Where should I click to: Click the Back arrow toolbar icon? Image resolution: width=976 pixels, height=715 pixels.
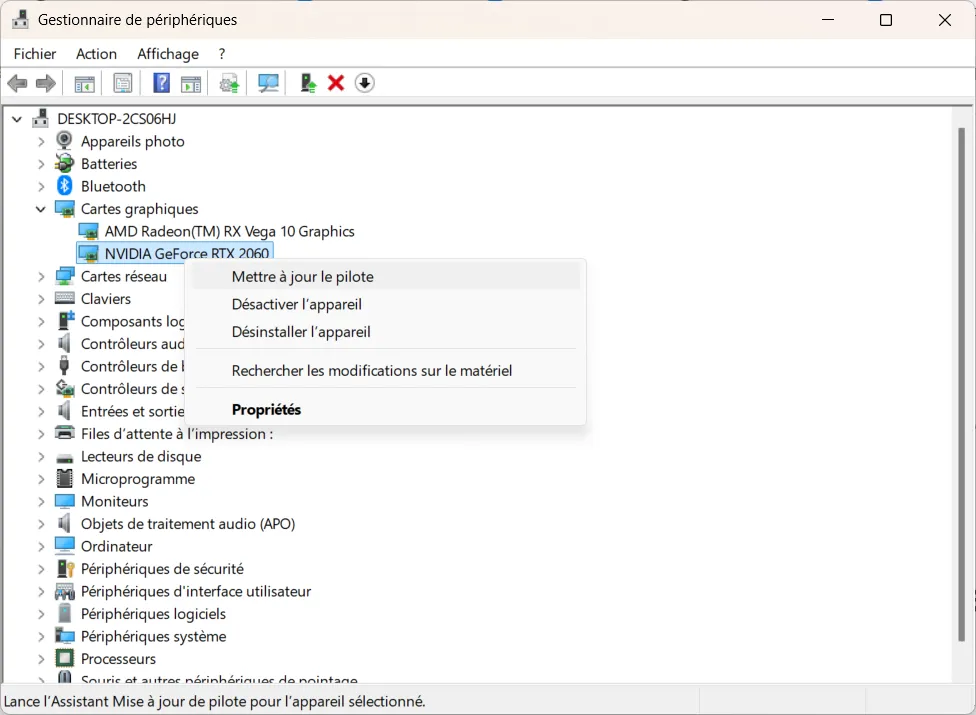pyautogui.click(x=17, y=83)
